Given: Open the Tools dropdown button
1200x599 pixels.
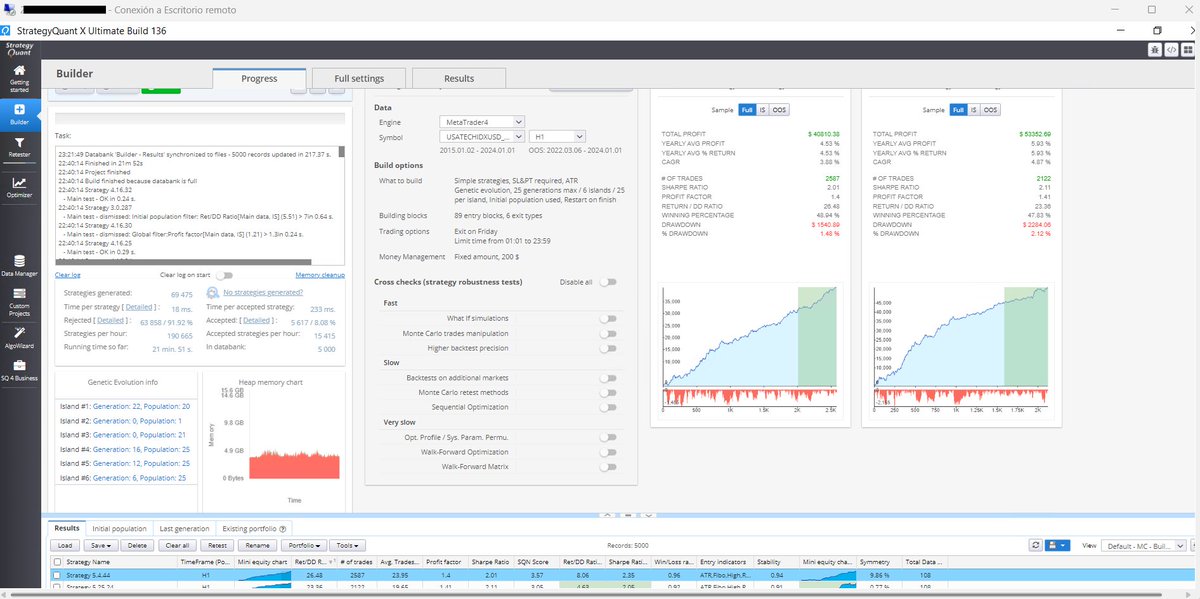Looking at the screenshot, I should 347,545.
